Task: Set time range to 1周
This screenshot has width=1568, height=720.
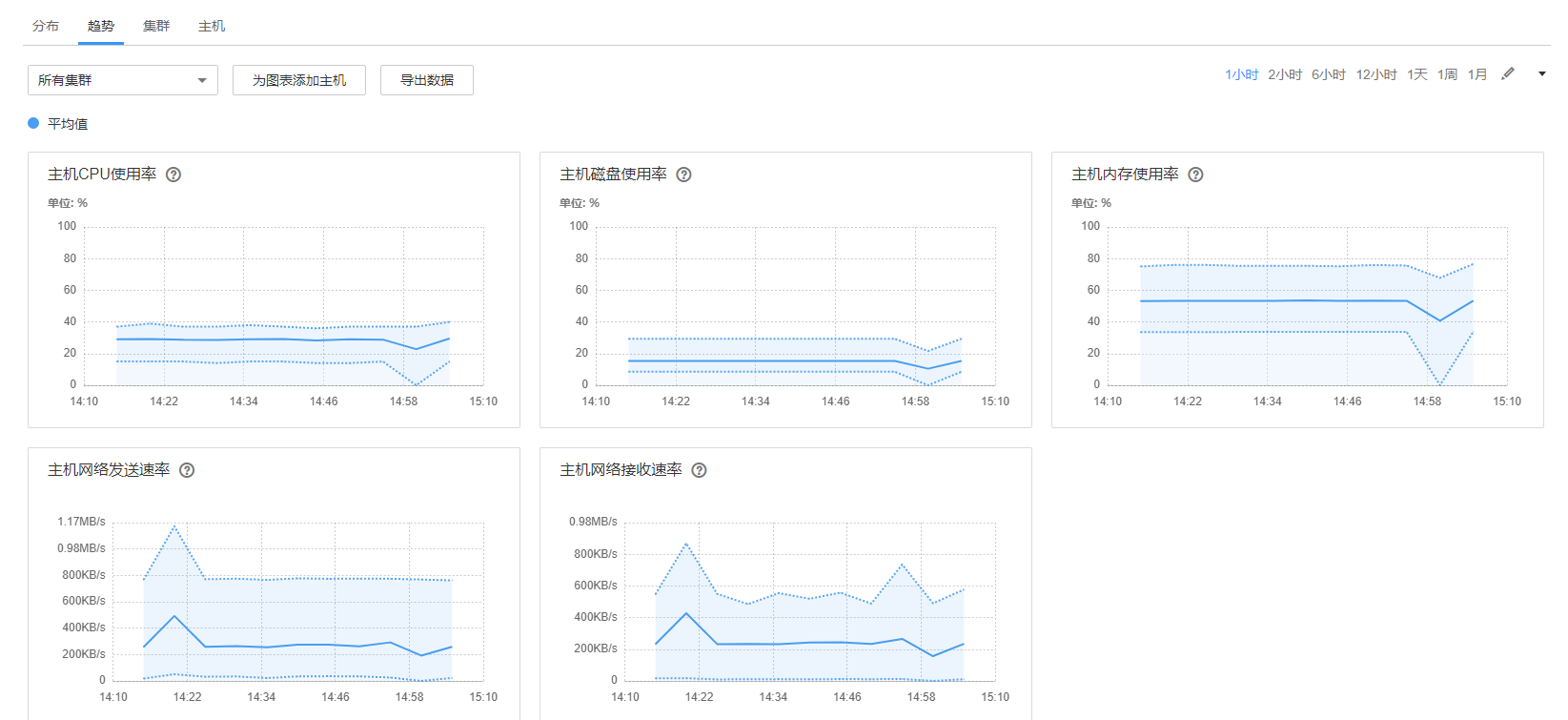Action: 1447,74
